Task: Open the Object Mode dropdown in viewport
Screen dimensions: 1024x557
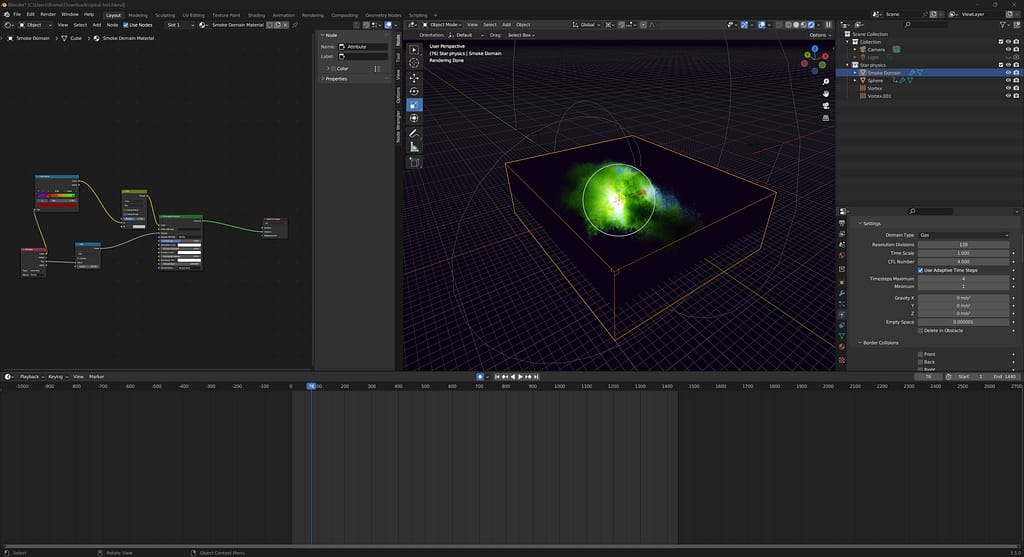Action: pos(441,24)
